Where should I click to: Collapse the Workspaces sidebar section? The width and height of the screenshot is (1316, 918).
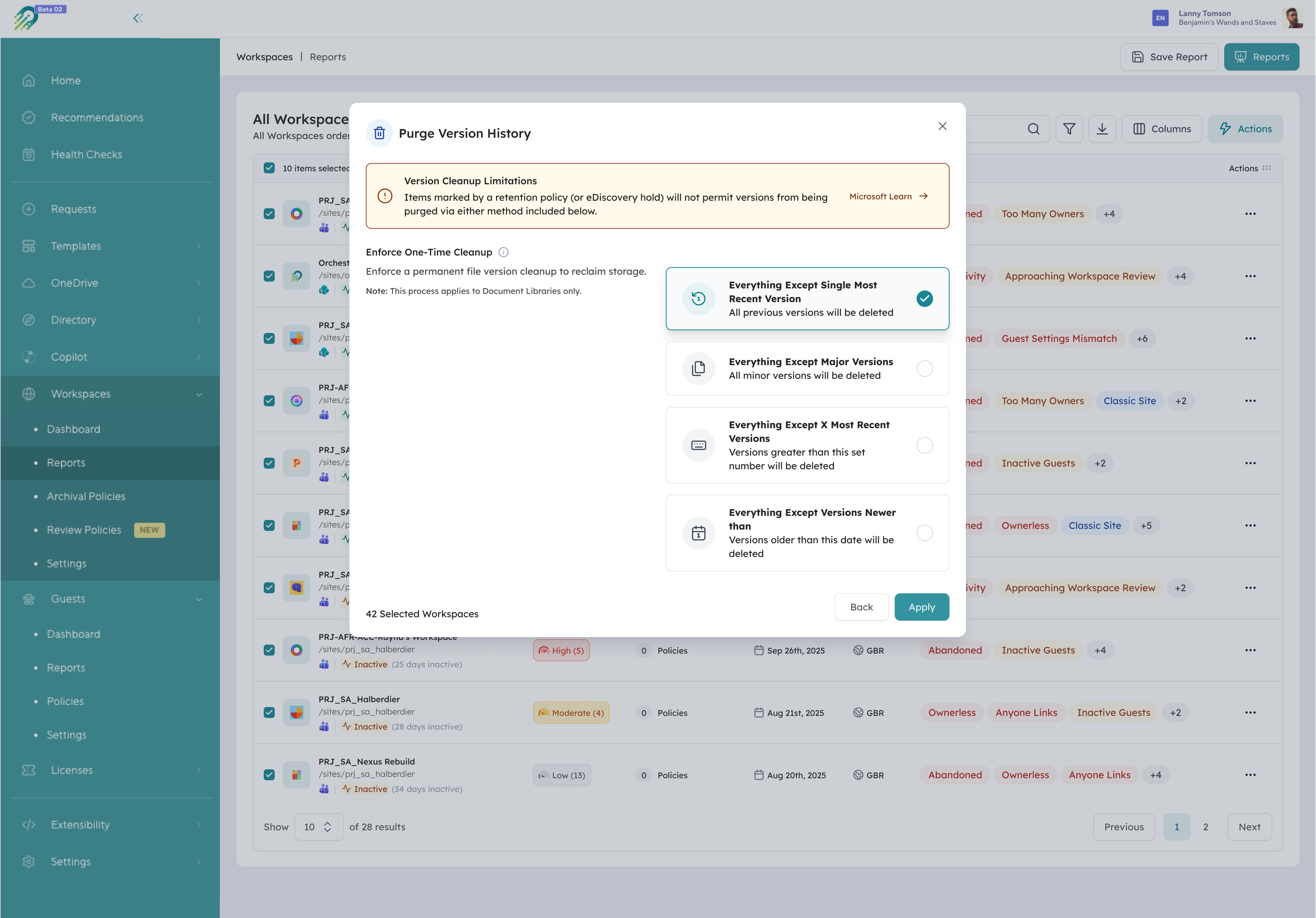(199, 394)
